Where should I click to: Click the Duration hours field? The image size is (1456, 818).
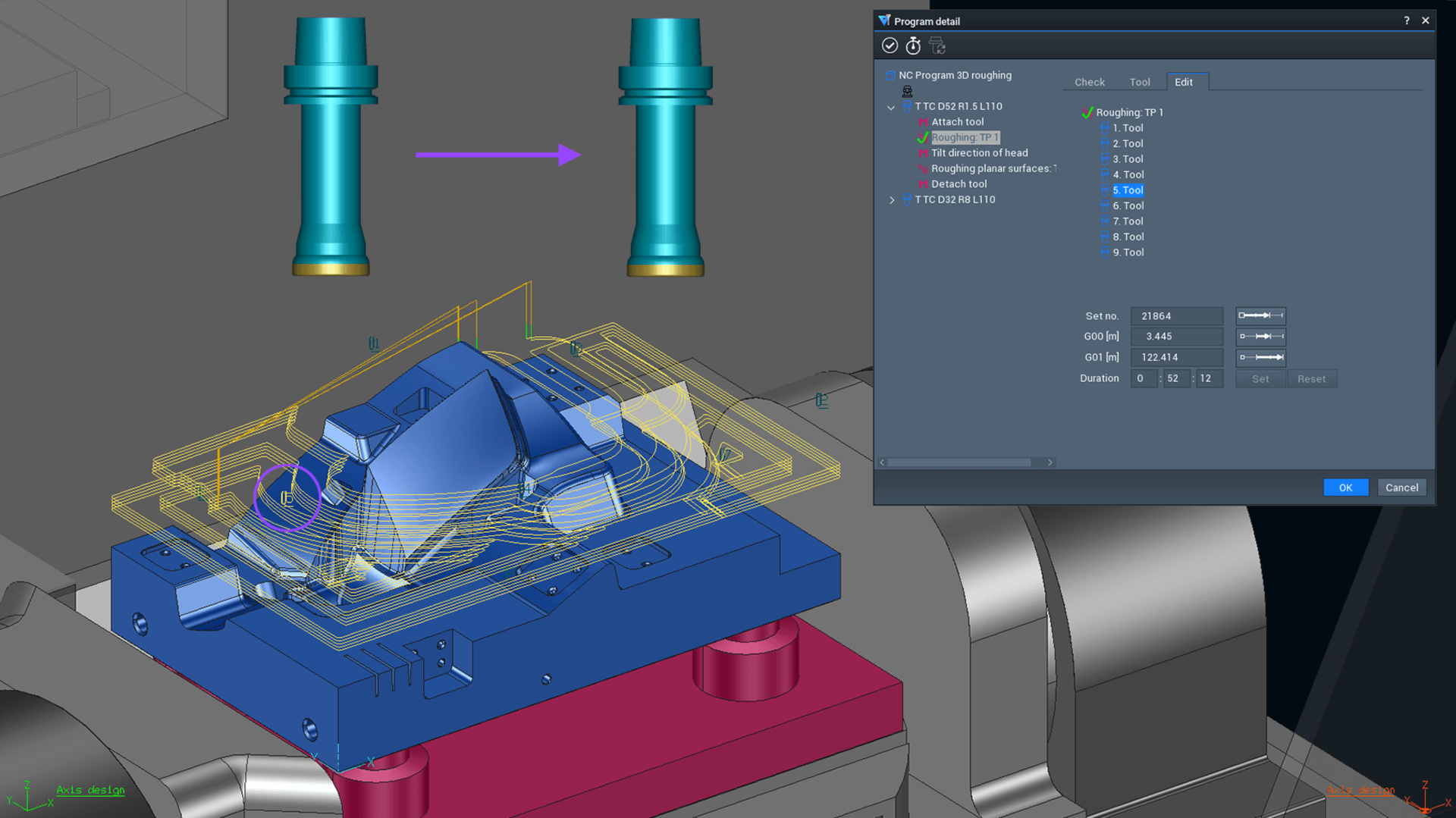[1144, 378]
